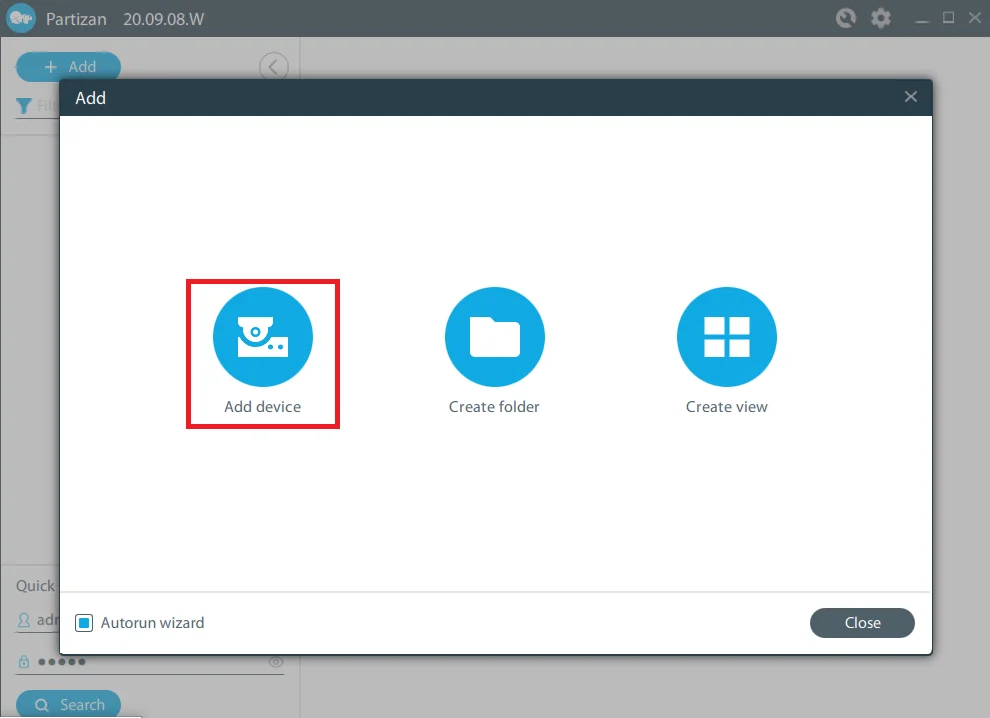This screenshot has width=990, height=718.
Task: Disable the Autorun wizard checkbox
Action: [83, 622]
